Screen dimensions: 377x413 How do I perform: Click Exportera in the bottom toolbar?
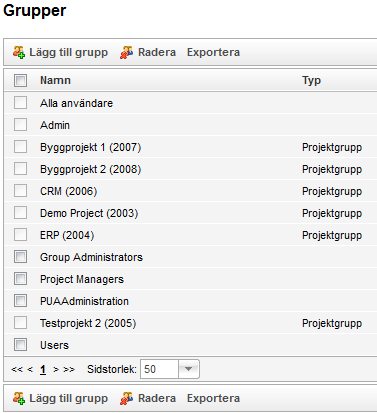click(x=213, y=398)
